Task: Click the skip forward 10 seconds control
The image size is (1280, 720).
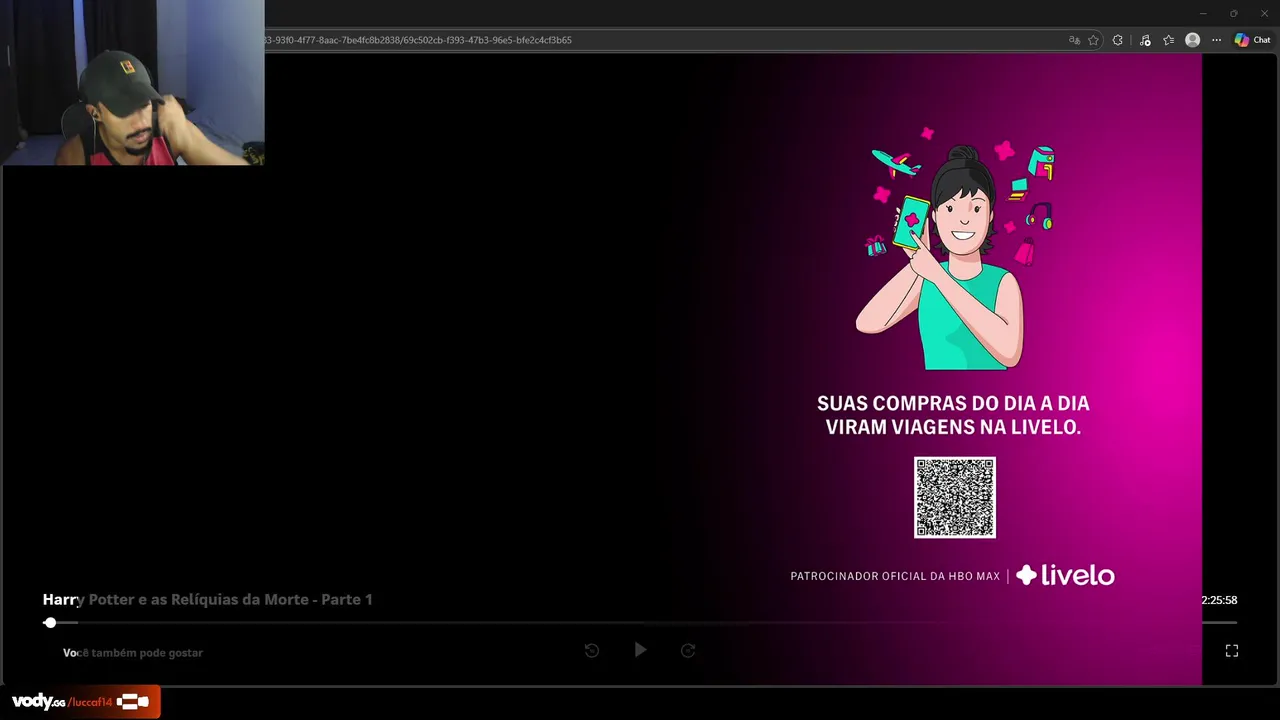Action: click(688, 650)
